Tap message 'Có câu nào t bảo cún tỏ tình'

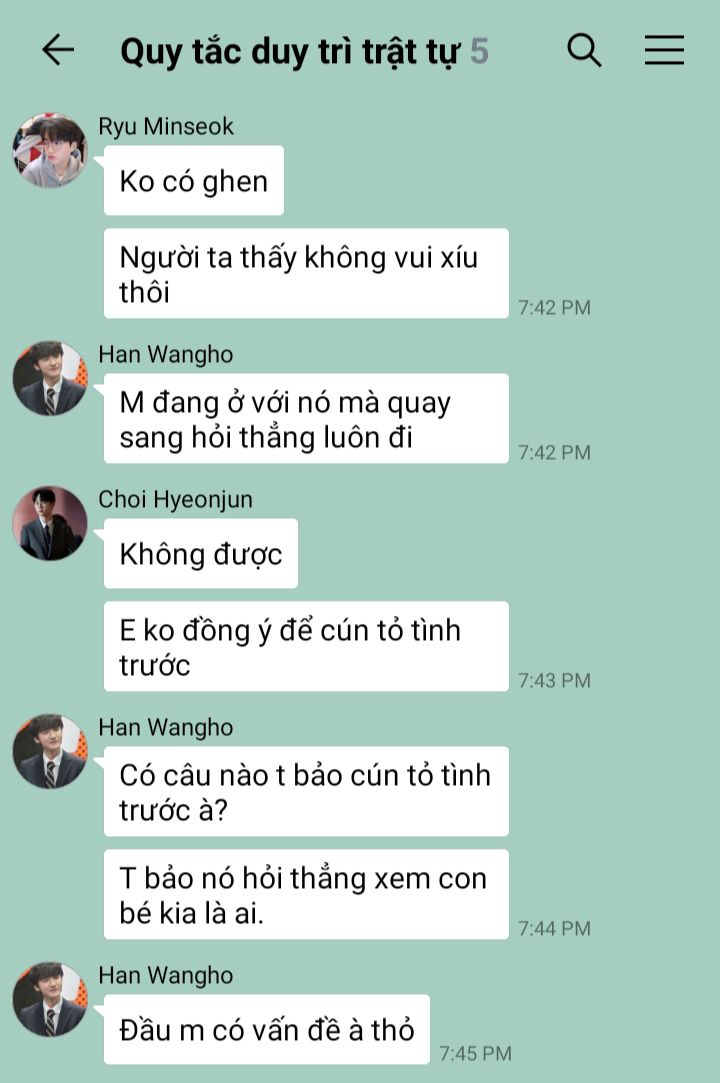tap(306, 792)
